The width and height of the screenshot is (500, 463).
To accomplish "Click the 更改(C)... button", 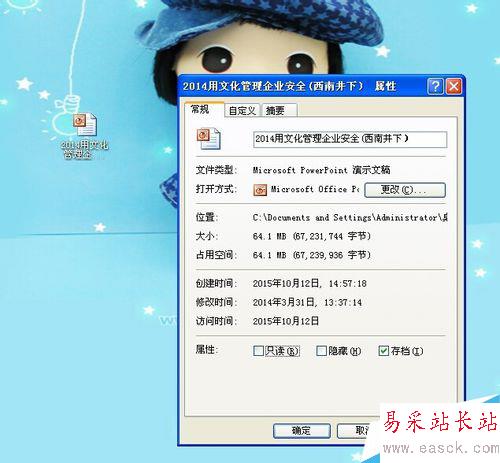I will (x=405, y=190).
